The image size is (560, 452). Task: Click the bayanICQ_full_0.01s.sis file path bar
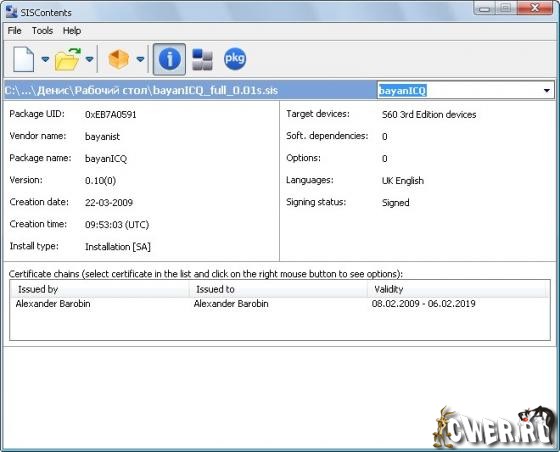[x=190, y=90]
